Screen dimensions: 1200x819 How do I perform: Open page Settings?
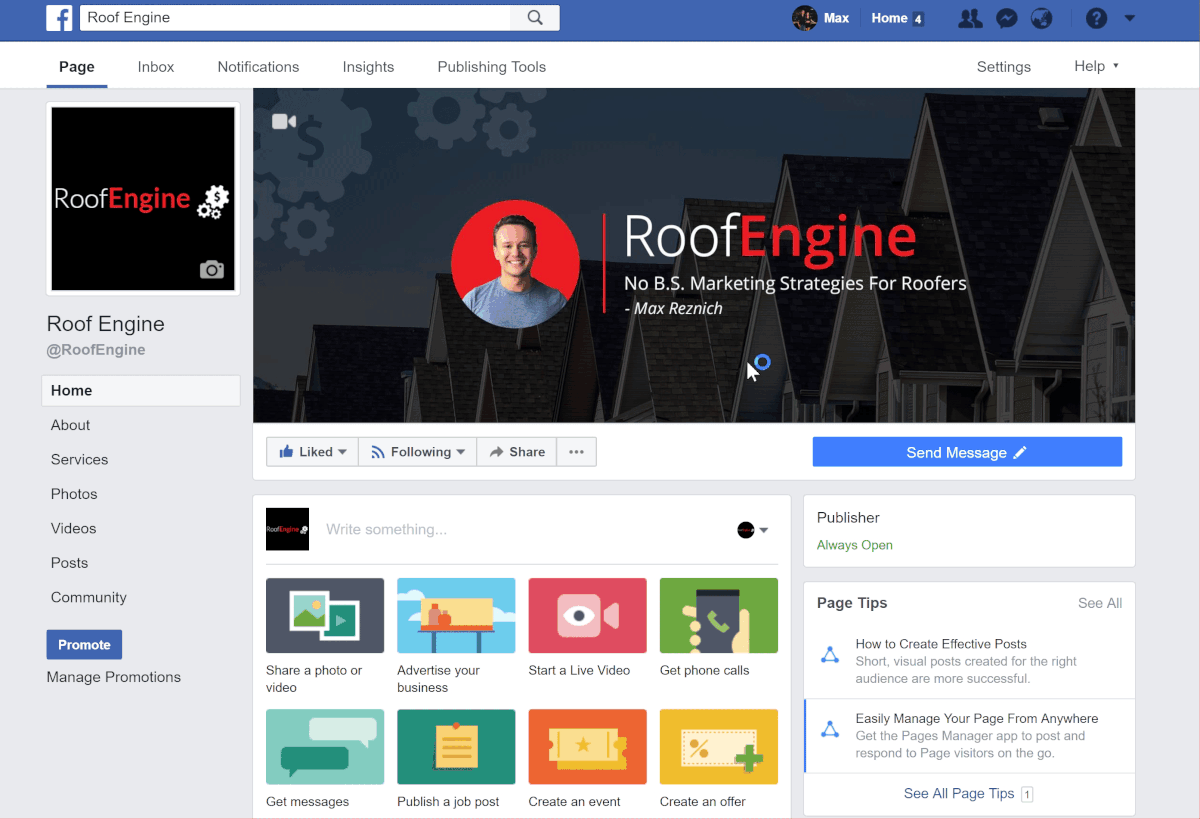click(1003, 67)
